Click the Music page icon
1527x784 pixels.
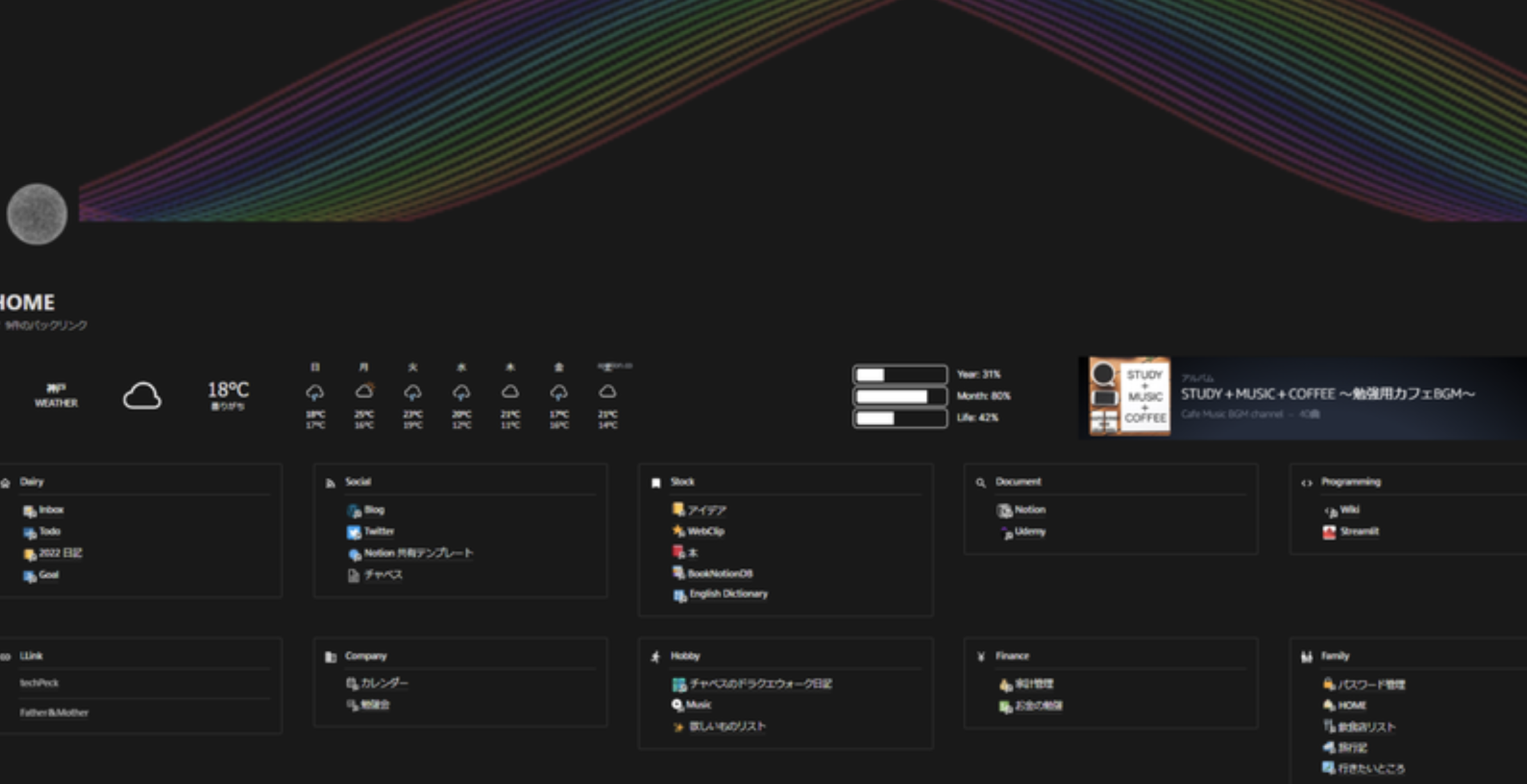pos(678,705)
